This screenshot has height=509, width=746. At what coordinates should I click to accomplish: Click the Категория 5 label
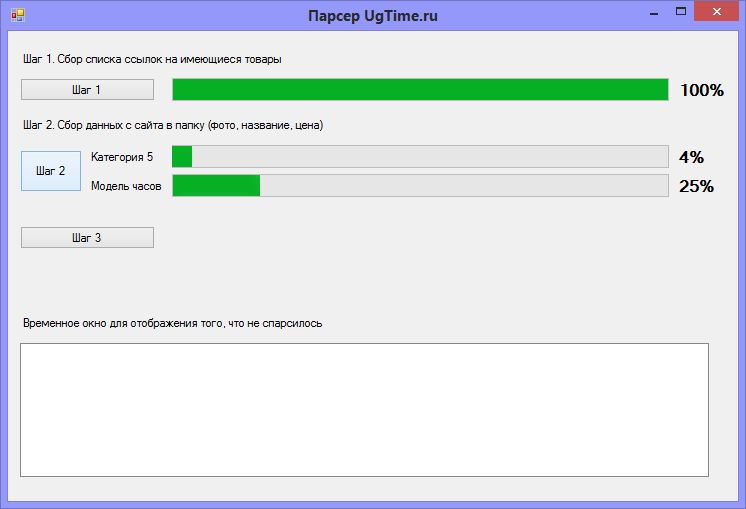coord(122,157)
